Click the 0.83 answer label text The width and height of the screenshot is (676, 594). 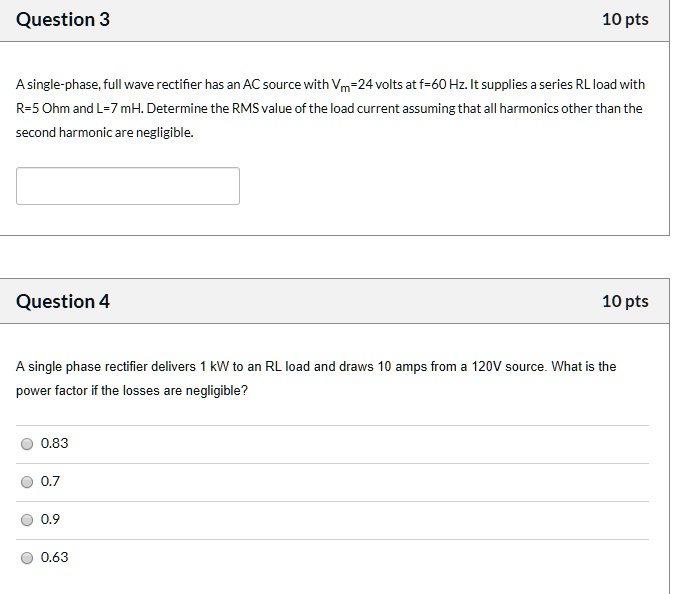[55, 444]
